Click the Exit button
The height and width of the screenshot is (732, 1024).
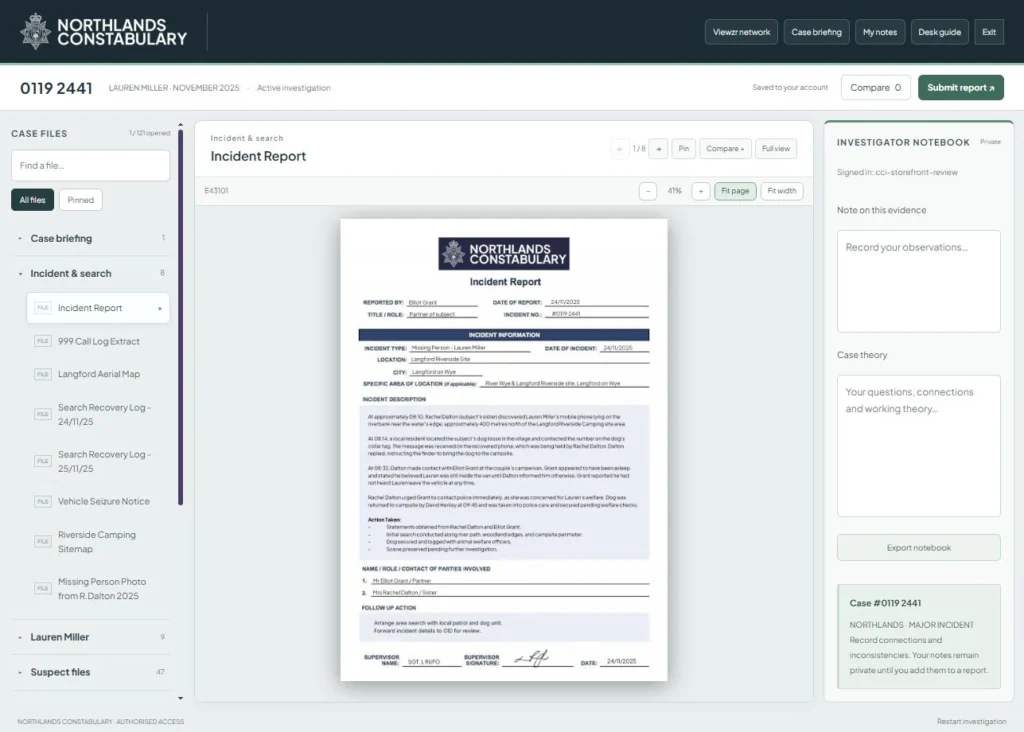click(989, 32)
